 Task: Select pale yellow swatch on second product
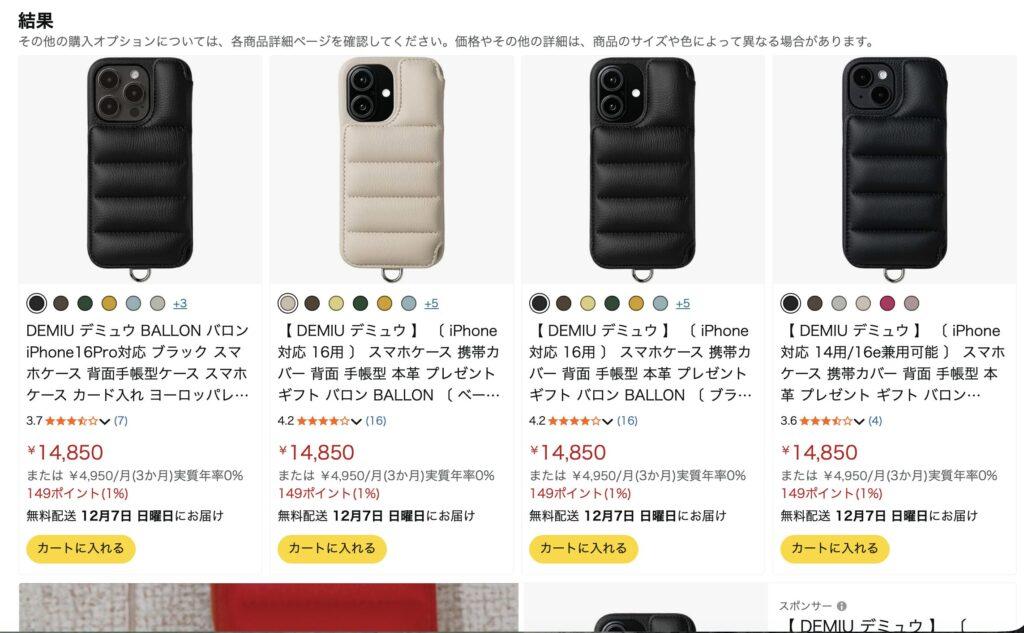coord(336,303)
